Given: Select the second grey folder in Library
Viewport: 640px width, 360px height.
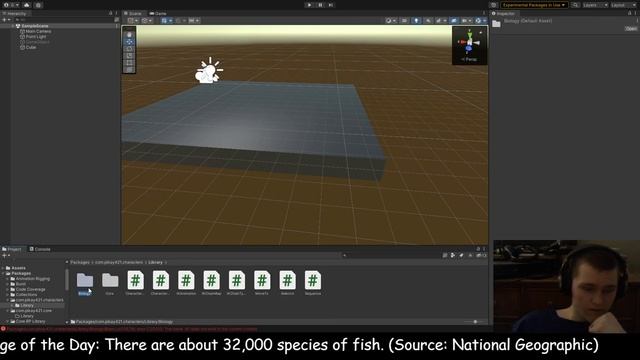Looking at the screenshot, I should [110, 280].
